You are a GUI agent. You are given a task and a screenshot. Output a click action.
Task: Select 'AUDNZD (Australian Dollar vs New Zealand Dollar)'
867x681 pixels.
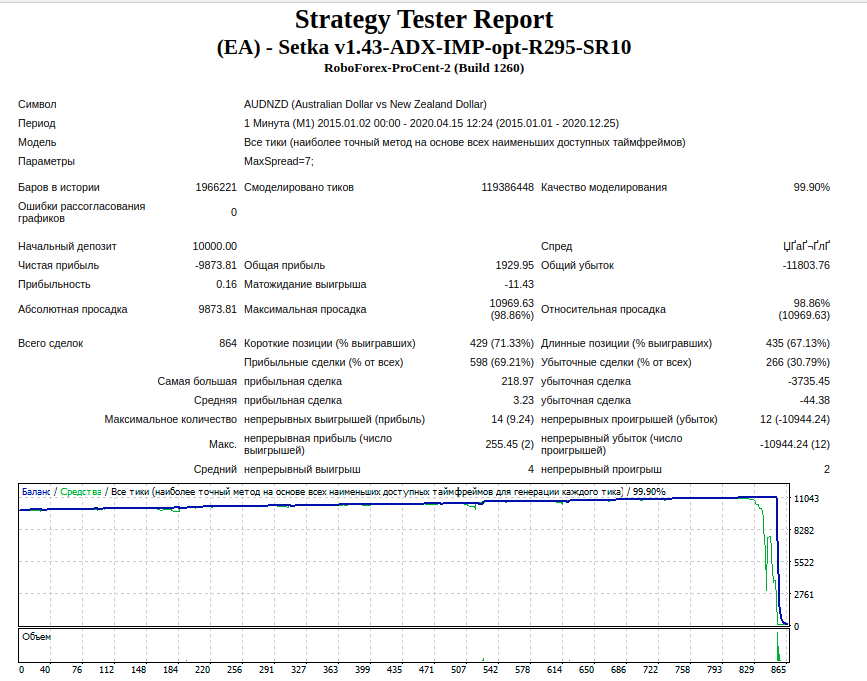(365, 104)
